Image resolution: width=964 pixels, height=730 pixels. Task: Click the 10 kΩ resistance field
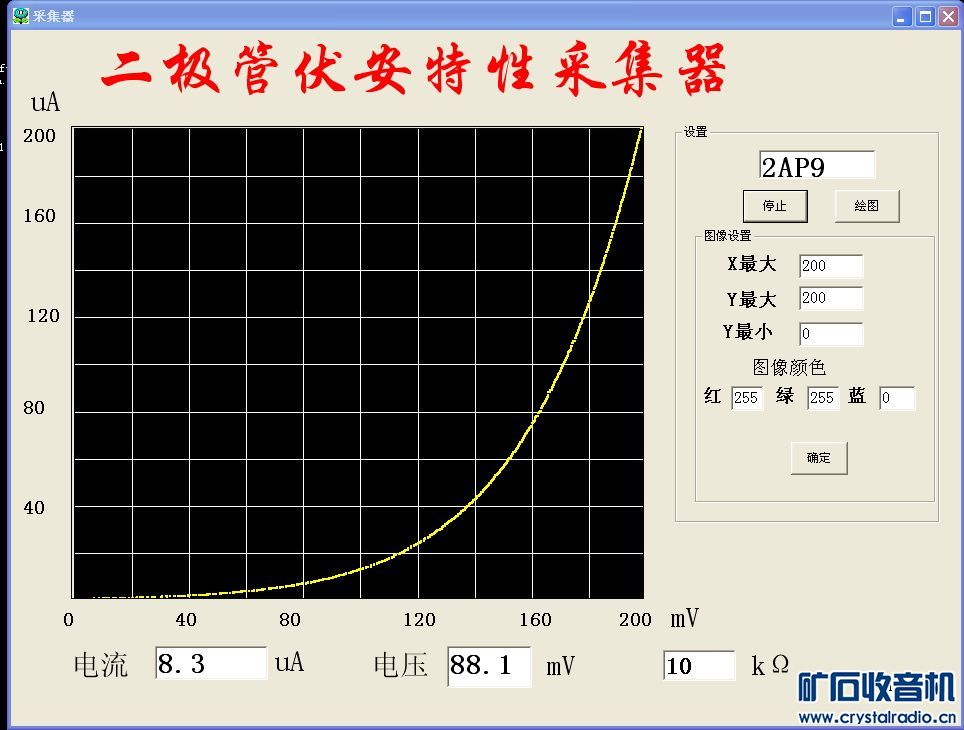click(x=699, y=665)
